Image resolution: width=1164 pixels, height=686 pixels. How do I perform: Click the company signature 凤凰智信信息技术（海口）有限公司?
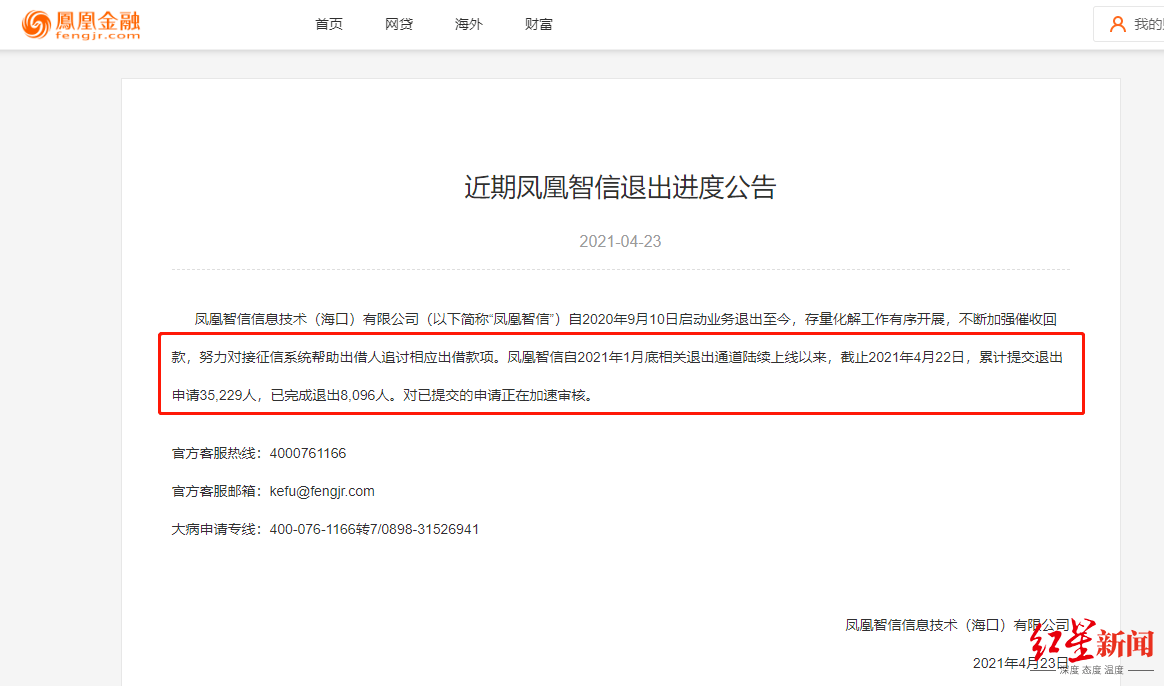956,622
